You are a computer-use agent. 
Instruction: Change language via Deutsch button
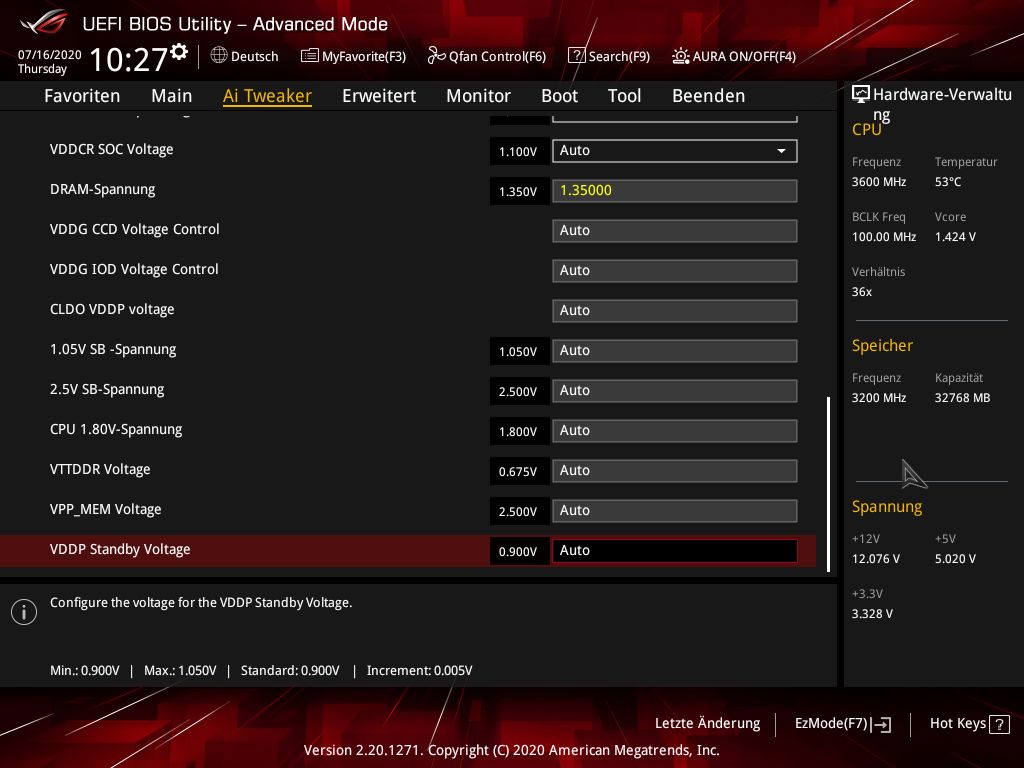click(x=245, y=56)
